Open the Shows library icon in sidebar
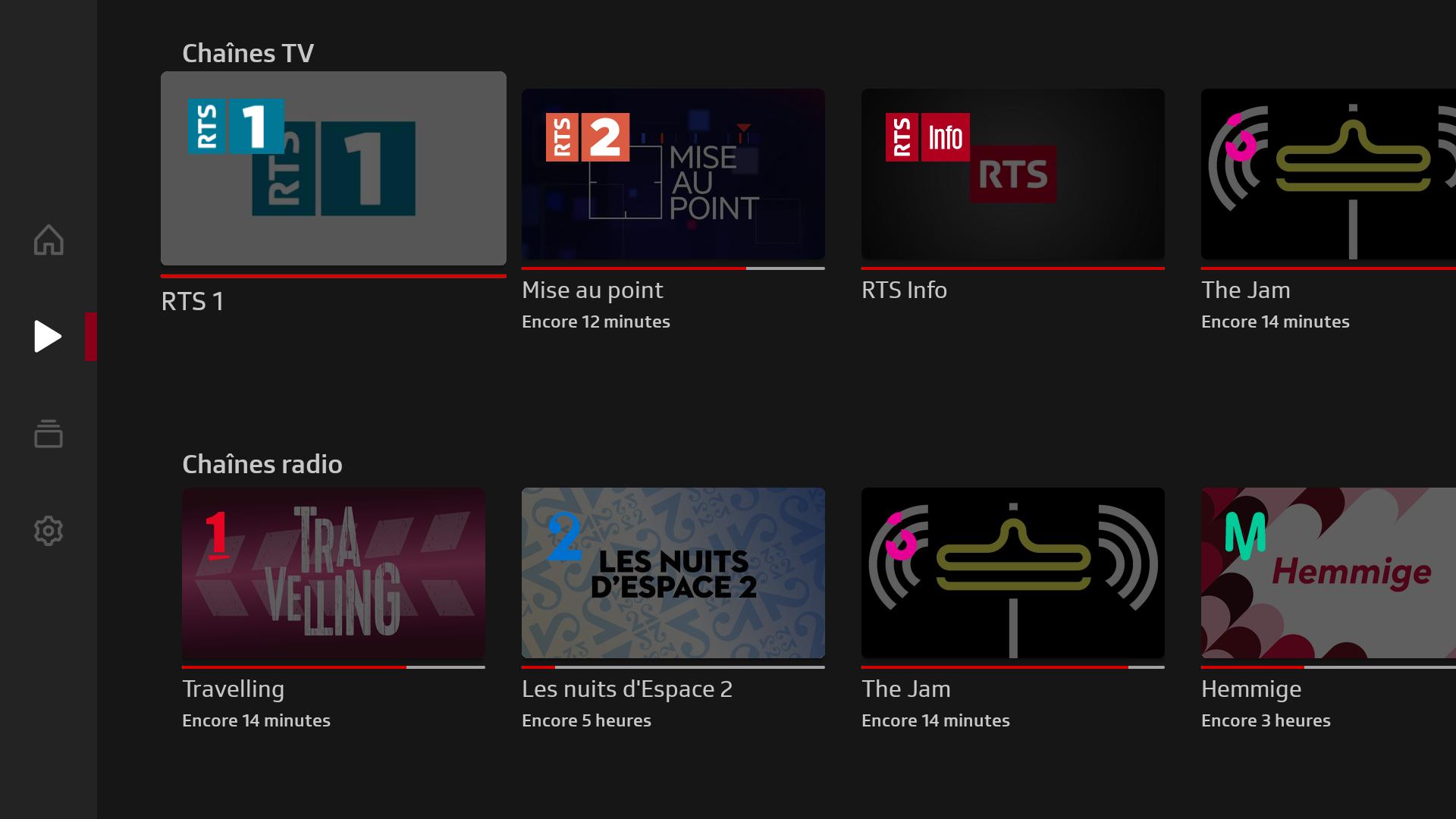Image resolution: width=1456 pixels, height=819 pixels. [49, 434]
